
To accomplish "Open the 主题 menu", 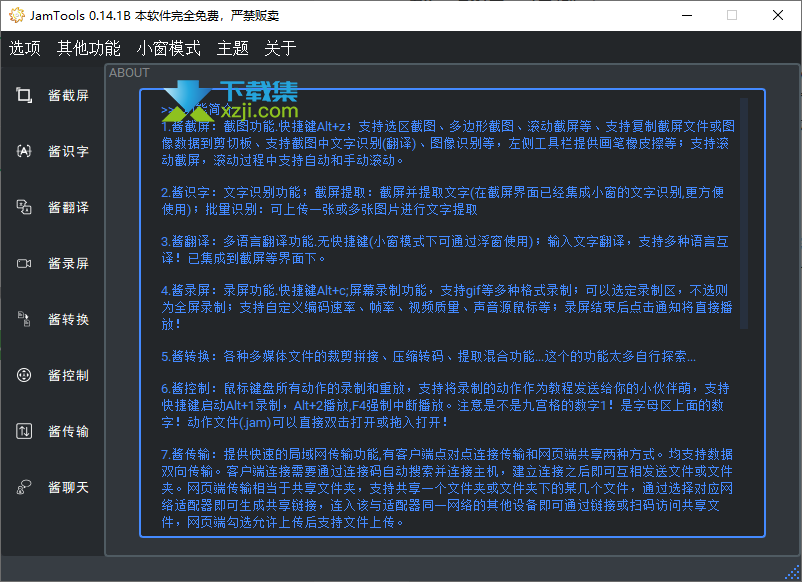I will click(233, 48).
